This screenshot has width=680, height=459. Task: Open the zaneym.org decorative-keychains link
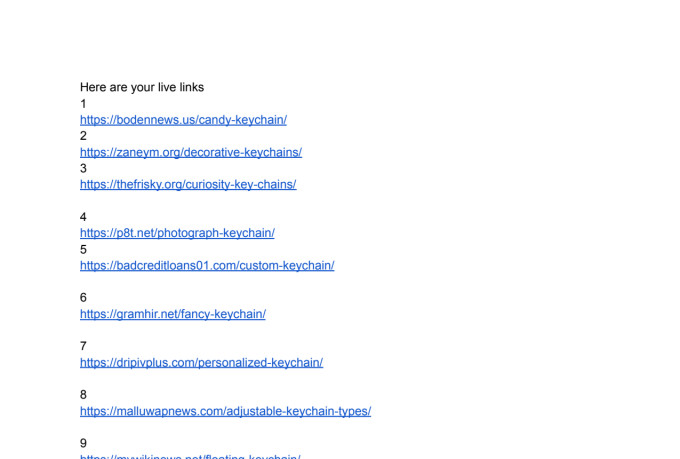(x=191, y=152)
